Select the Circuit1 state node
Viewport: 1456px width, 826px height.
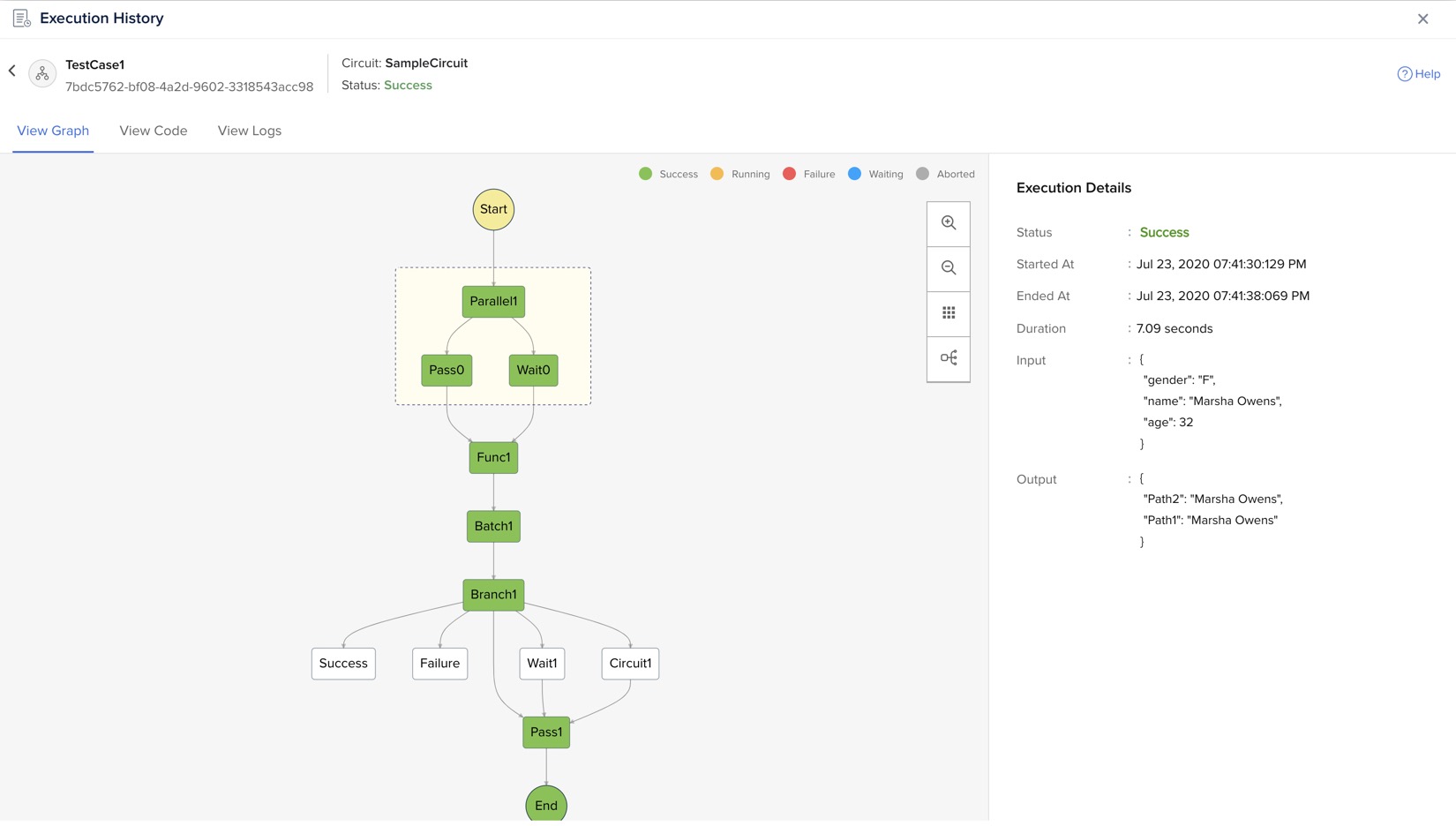click(x=630, y=664)
